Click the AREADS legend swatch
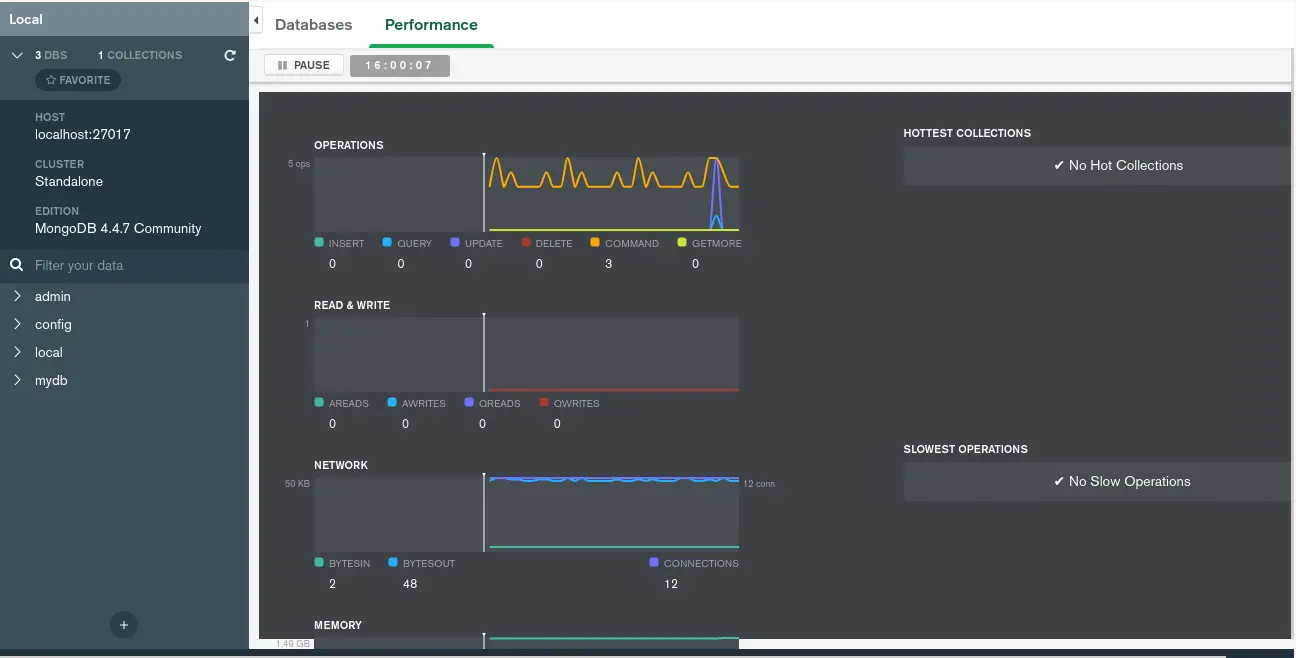 point(319,402)
